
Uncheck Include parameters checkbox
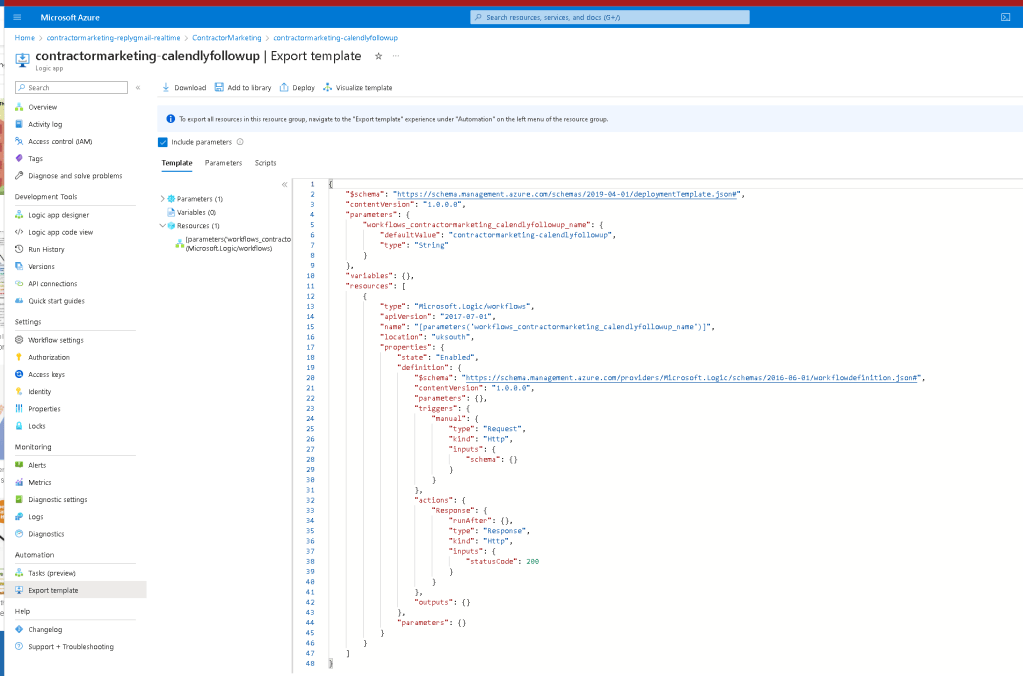[163, 142]
